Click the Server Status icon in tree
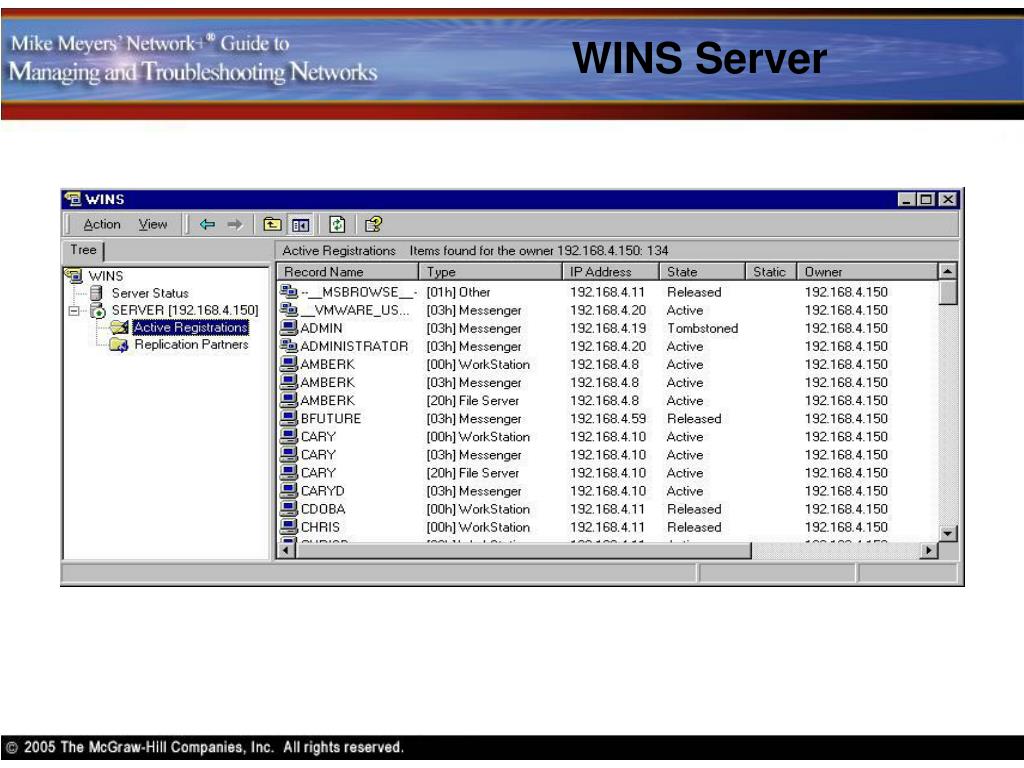The width and height of the screenshot is (1024, 768). (96, 293)
